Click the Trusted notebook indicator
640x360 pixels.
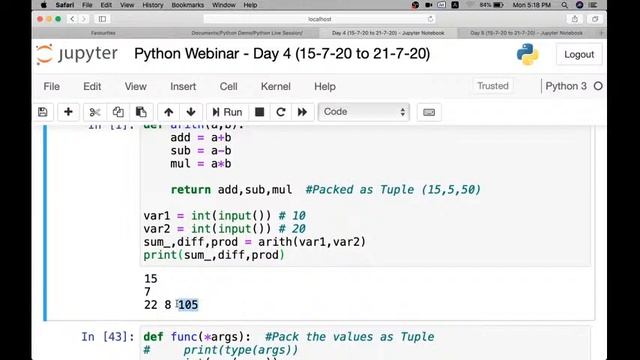point(493,86)
